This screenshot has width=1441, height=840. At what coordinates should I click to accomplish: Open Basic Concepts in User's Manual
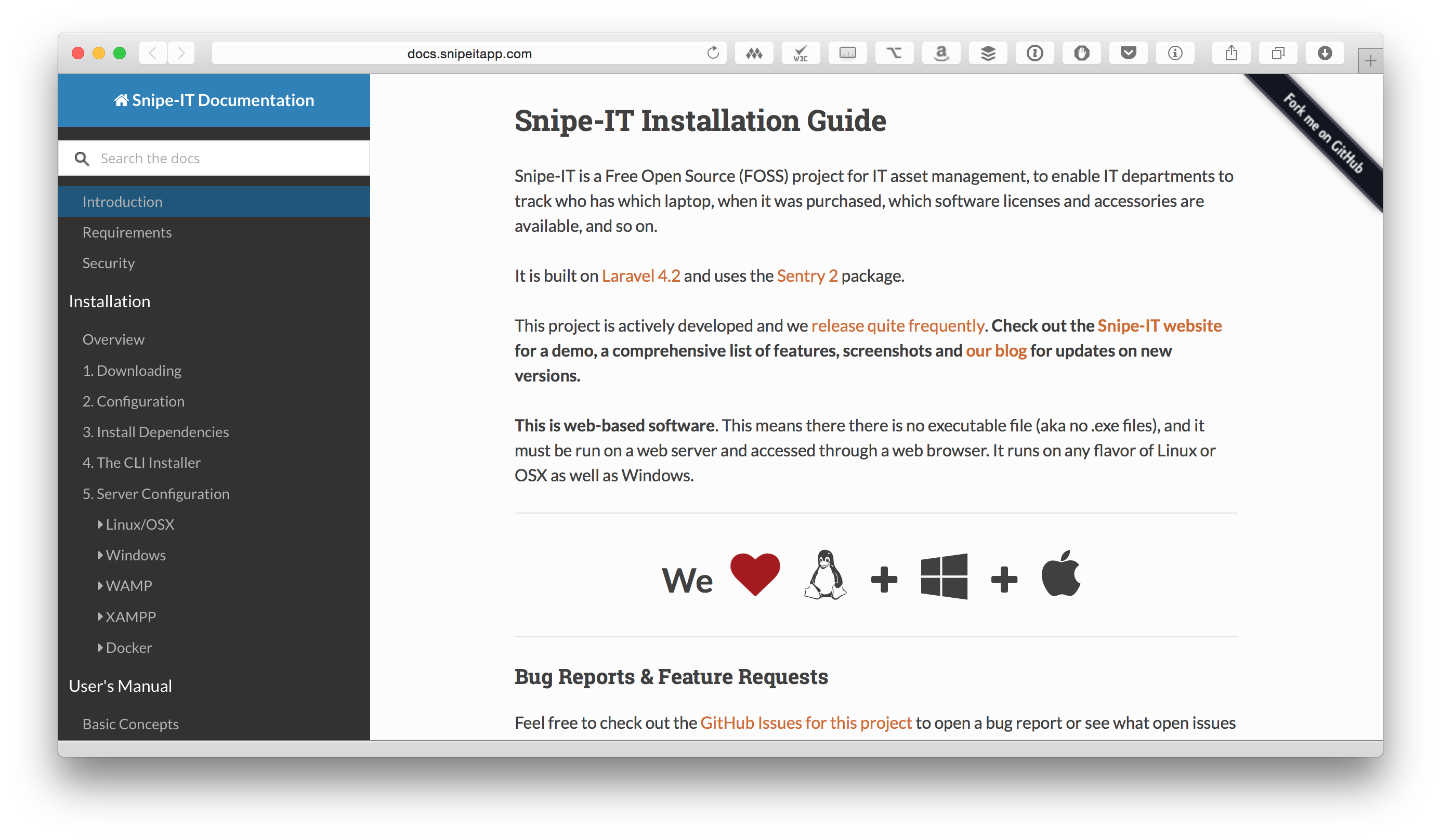pos(130,724)
